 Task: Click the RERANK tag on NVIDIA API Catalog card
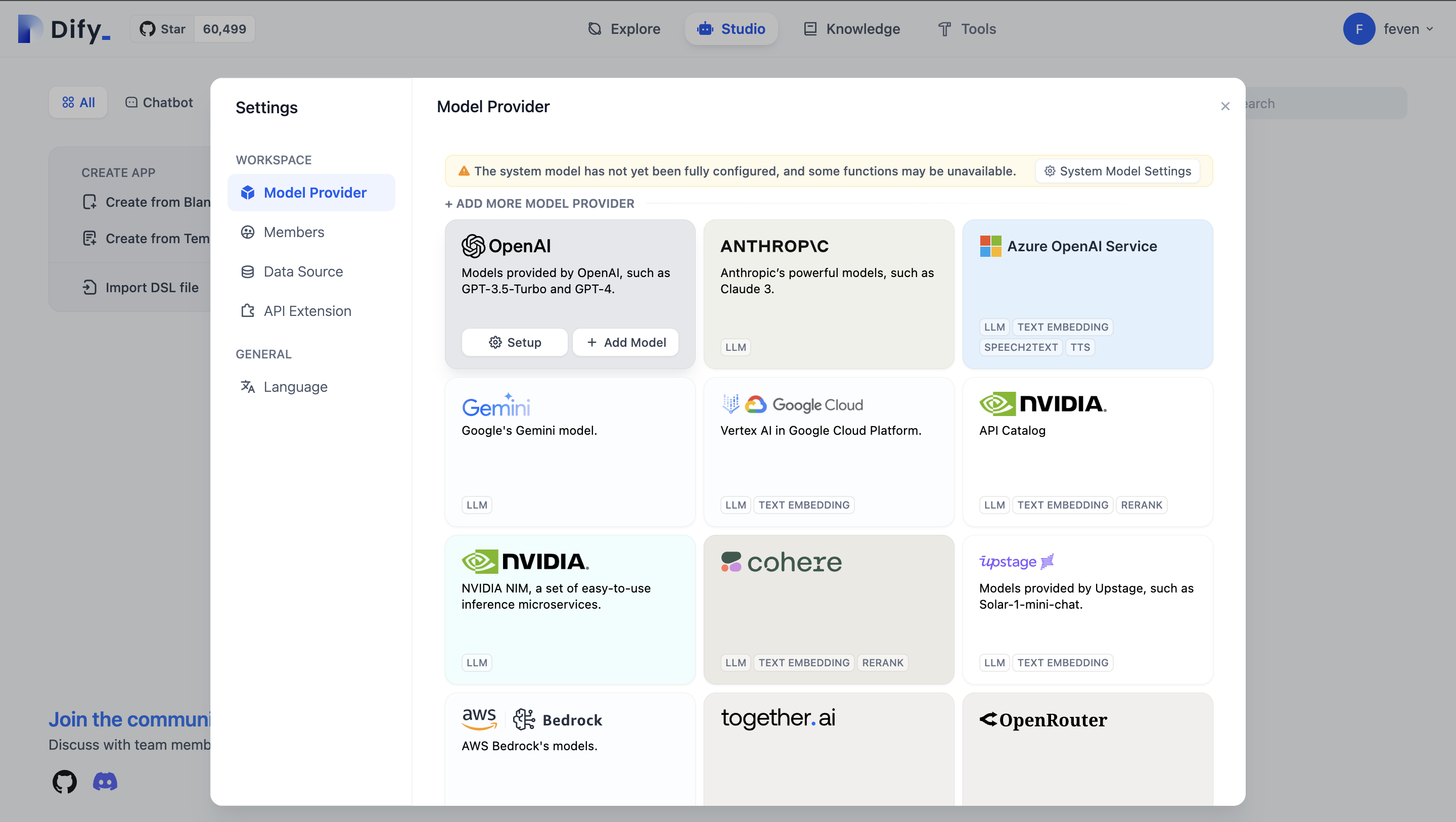point(1141,505)
